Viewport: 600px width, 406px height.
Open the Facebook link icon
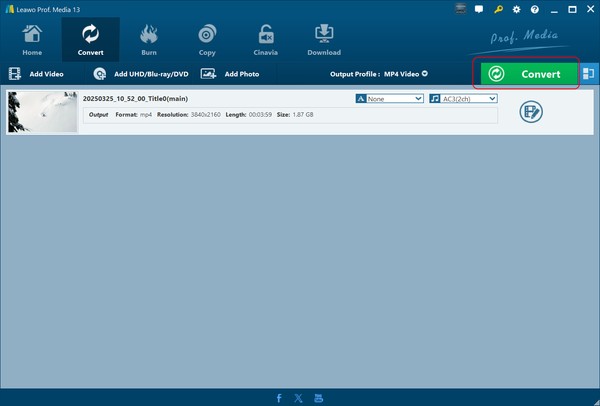coord(279,398)
